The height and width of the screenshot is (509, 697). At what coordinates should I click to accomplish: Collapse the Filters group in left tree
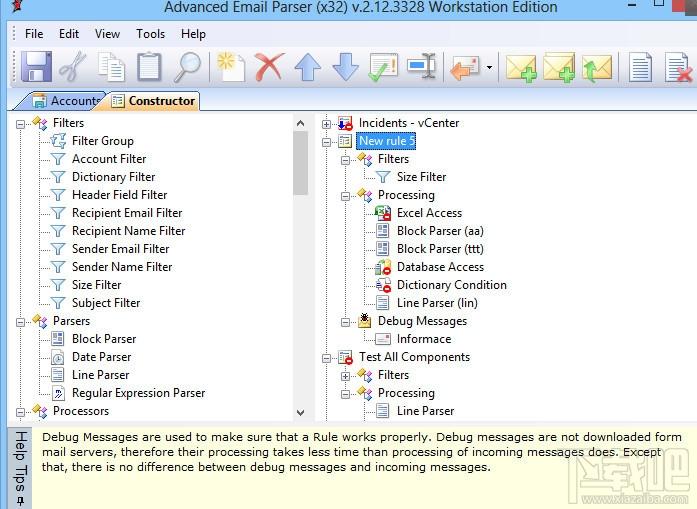[x=20, y=124]
